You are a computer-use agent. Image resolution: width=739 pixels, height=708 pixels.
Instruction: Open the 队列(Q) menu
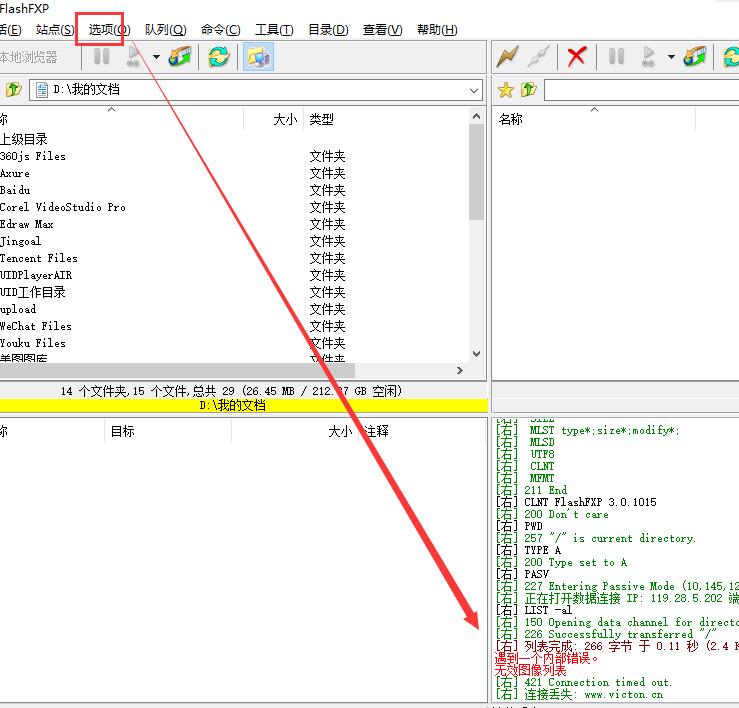[x=165, y=30]
